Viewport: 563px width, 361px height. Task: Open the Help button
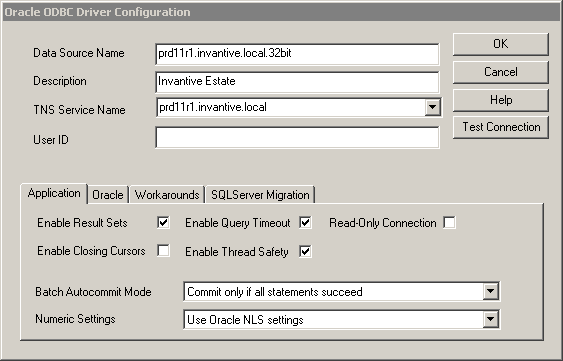(501, 100)
